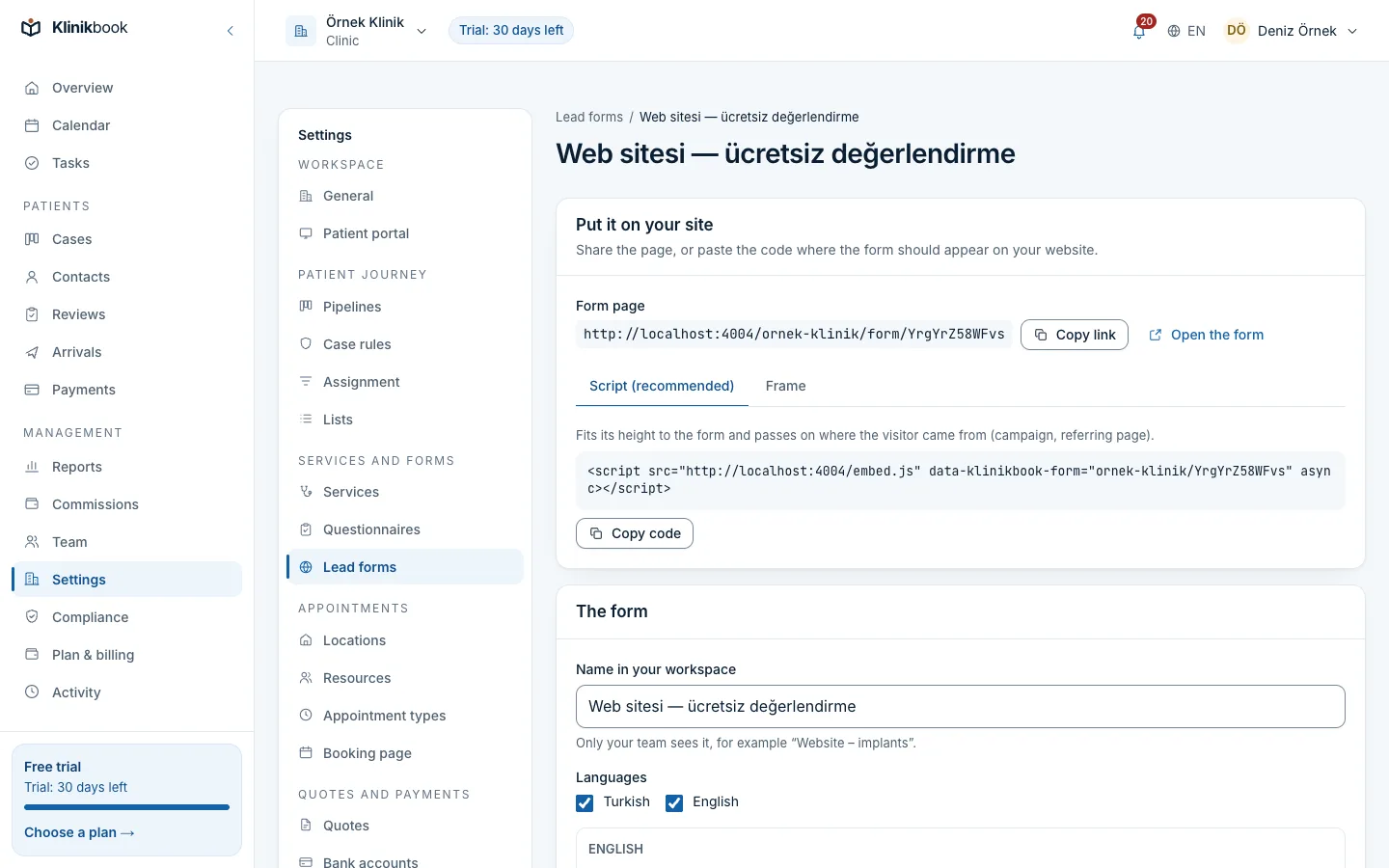This screenshot has width=1389, height=868.
Task: Collapse the sidebar with the chevron arrow
Action: click(231, 31)
